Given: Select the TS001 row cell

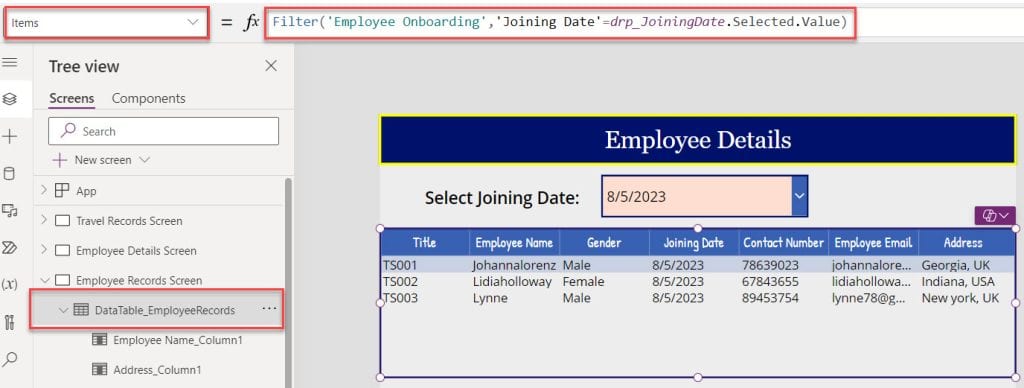Looking at the screenshot, I should coord(400,265).
